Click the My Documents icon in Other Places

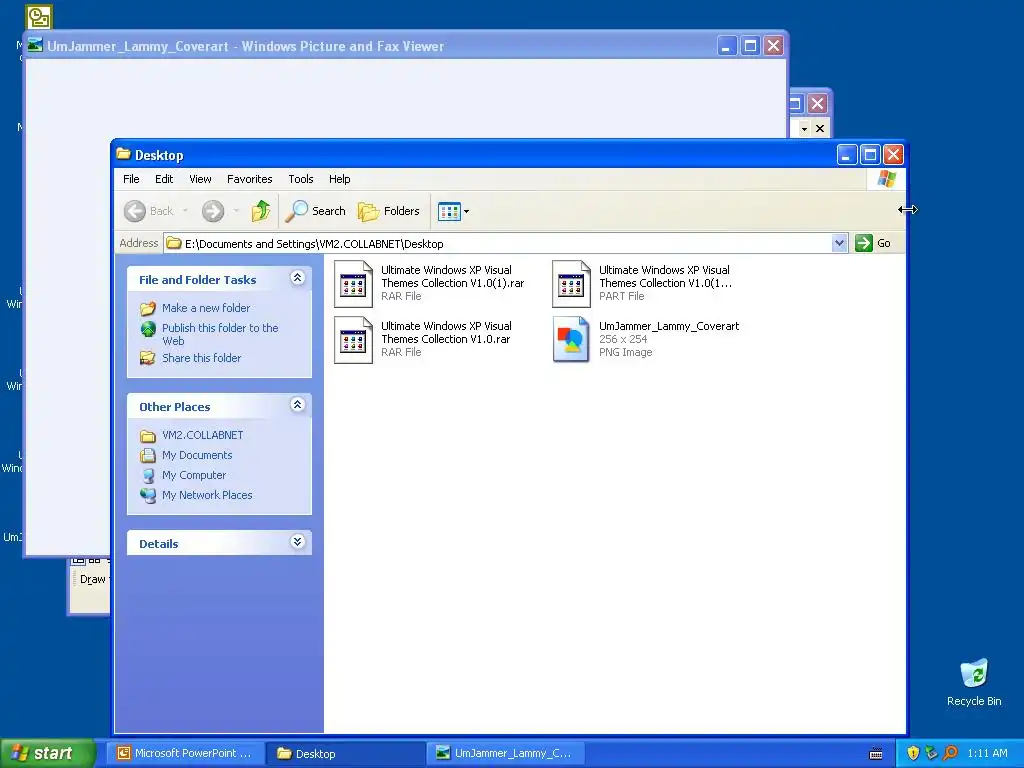pyautogui.click(x=148, y=455)
